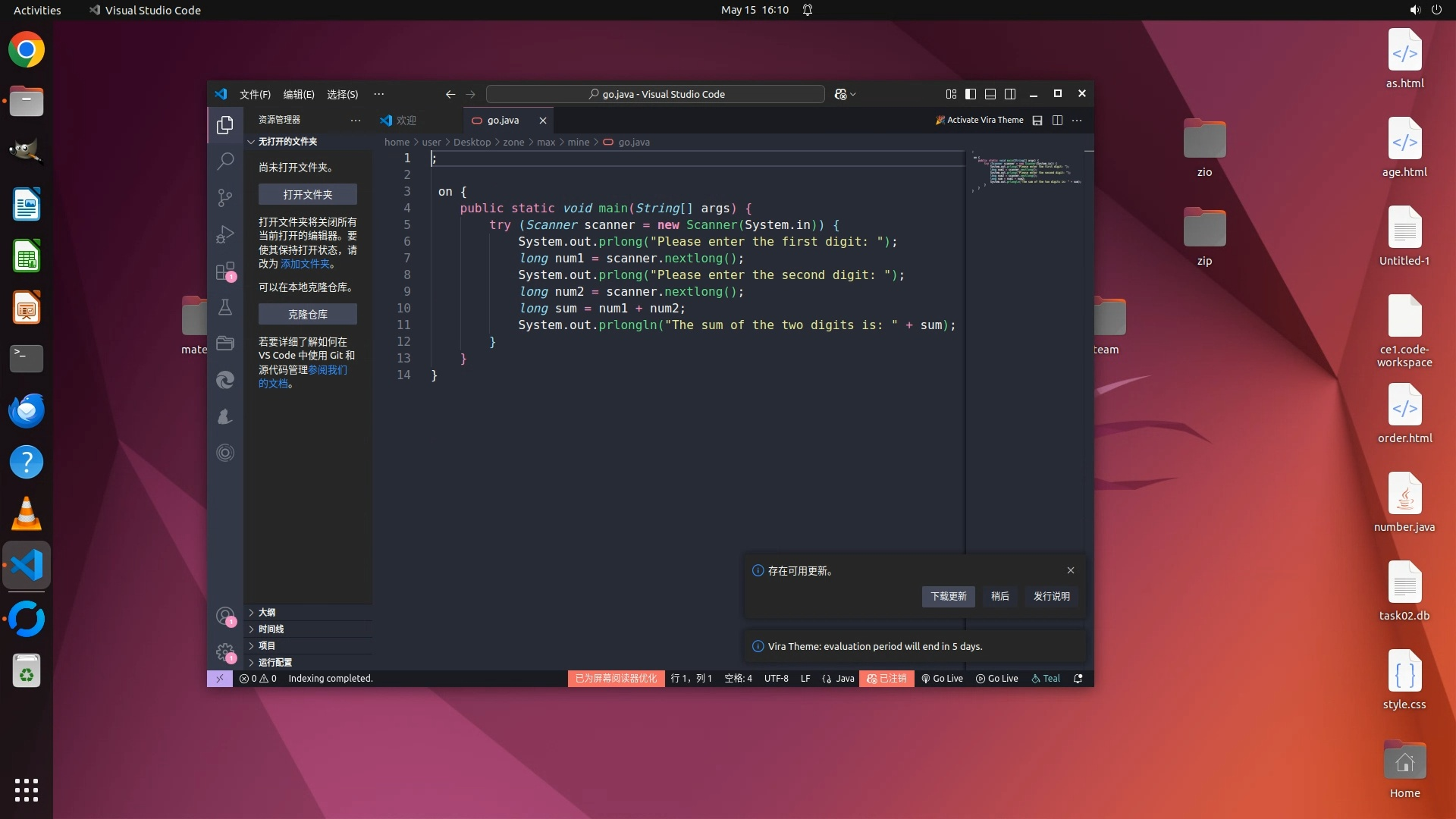Click the Teal color theme status item
This screenshot has width=1456, height=819.
1046,678
